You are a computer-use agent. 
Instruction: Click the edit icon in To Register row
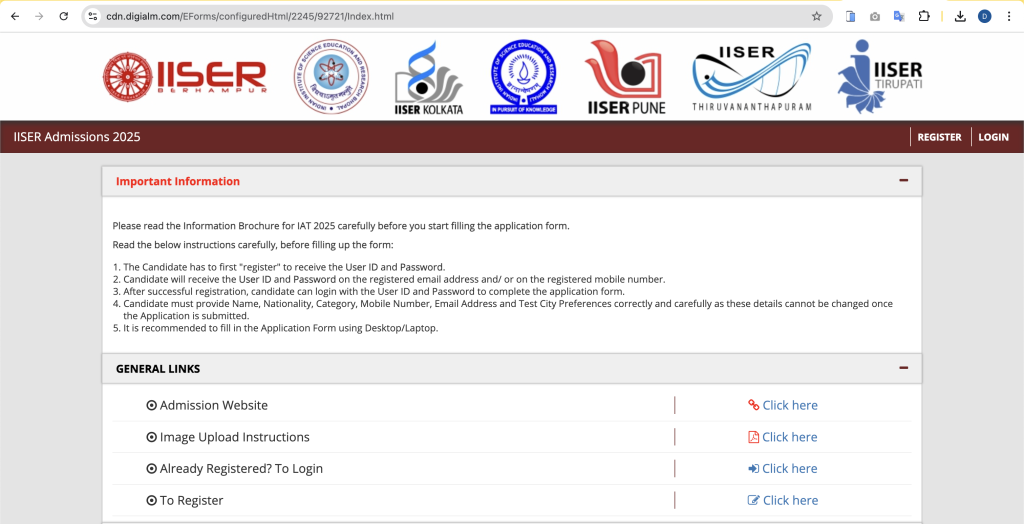tap(754, 500)
